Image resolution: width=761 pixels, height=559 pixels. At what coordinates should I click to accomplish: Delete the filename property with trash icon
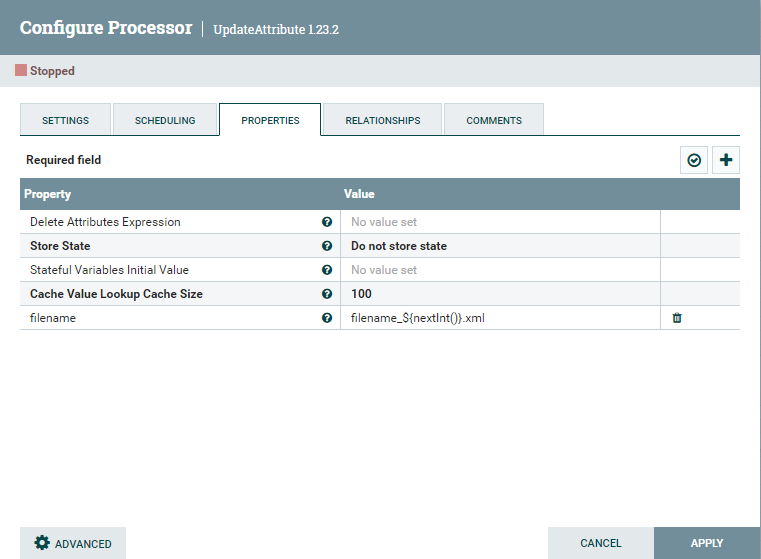tap(677, 318)
